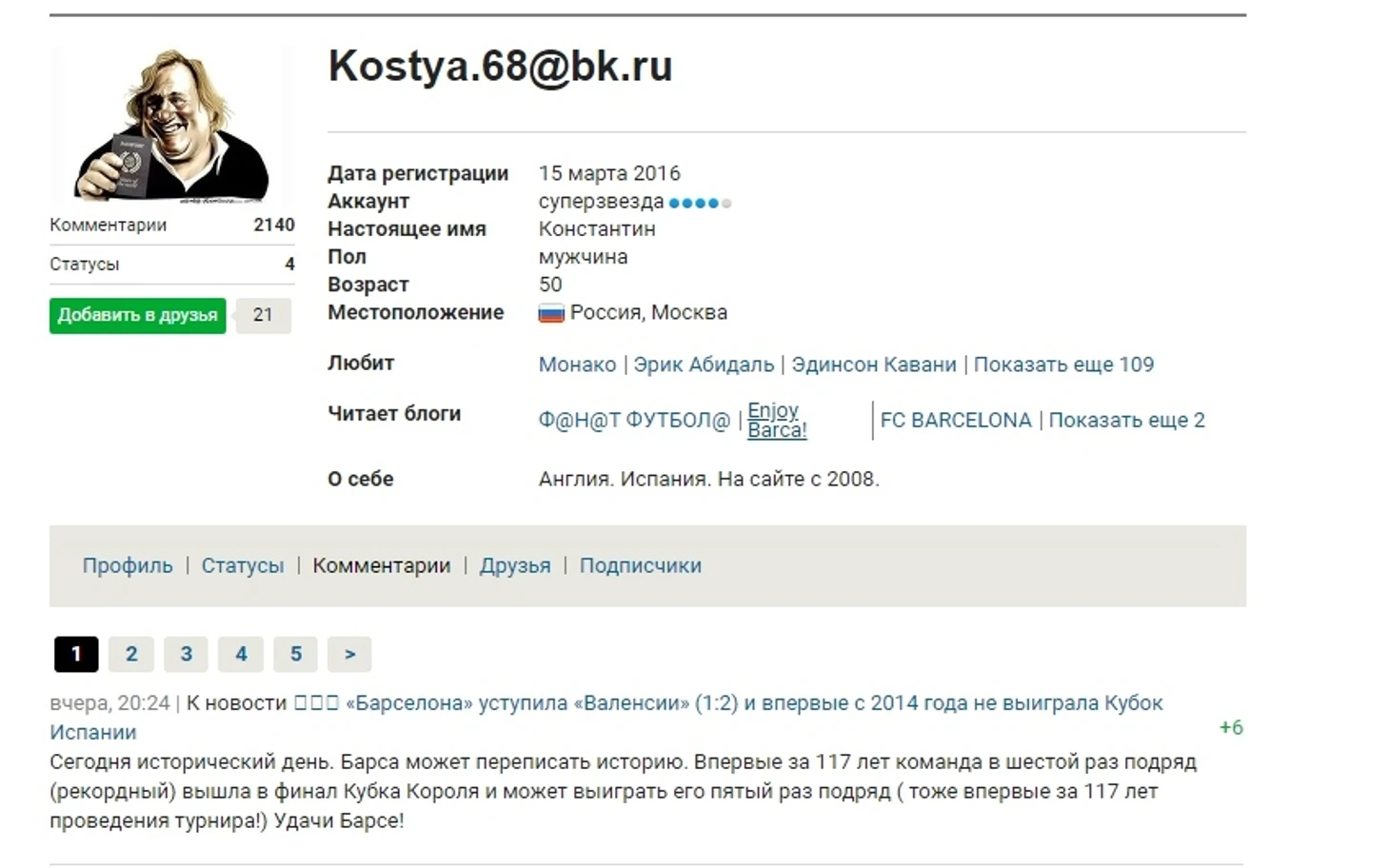Click the age value 50
Viewport: 1390px width, 868px height.
click(550, 285)
